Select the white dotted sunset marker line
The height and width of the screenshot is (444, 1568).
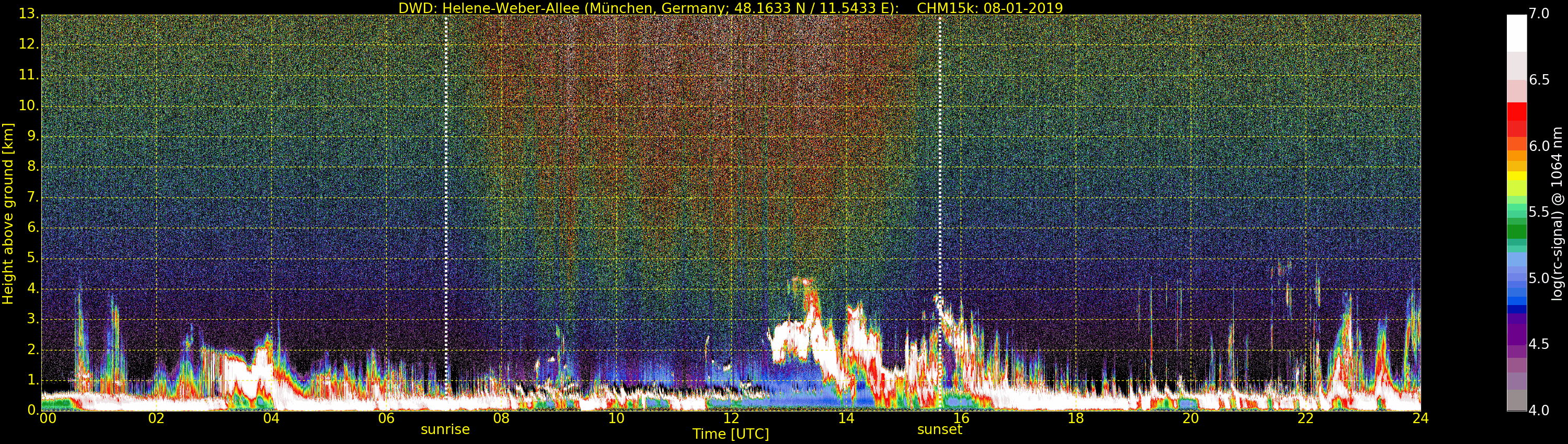(x=940, y=213)
